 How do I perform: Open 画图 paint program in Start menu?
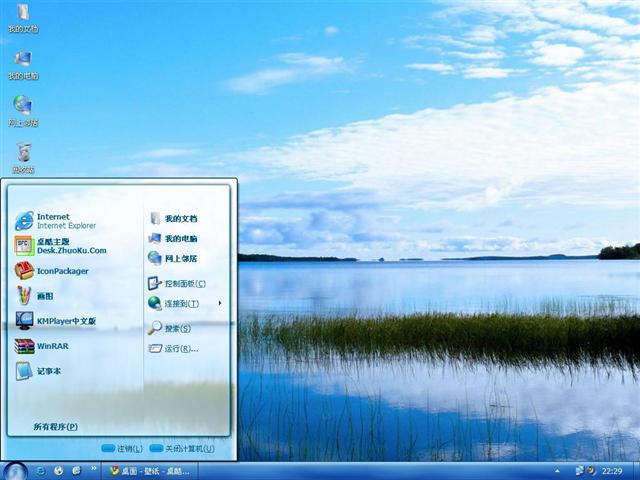point(34,296)
